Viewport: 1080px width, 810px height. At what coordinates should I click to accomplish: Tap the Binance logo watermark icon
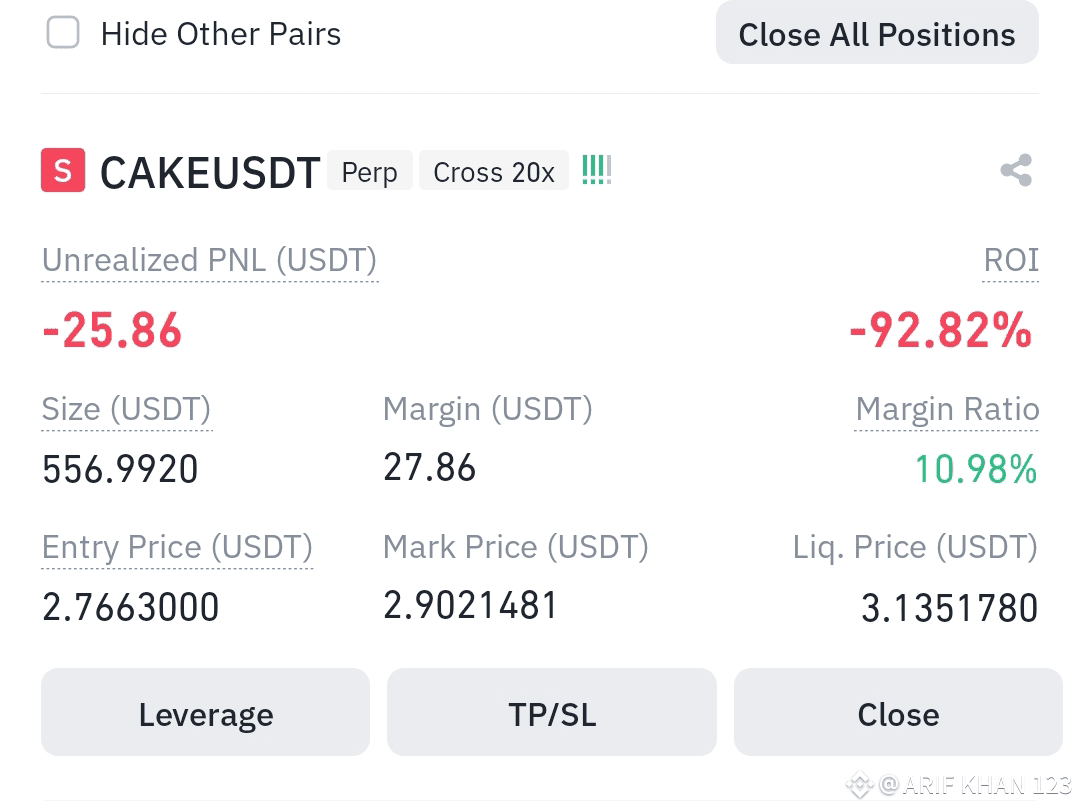click(859, 785)
